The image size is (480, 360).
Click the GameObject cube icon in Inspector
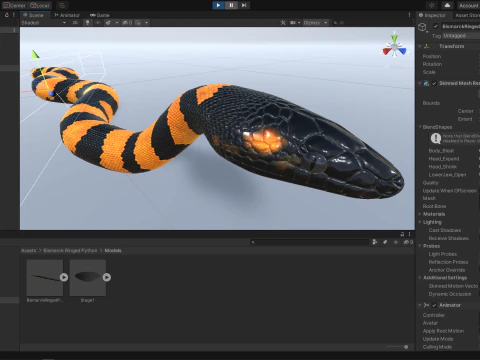click(423, 27)
